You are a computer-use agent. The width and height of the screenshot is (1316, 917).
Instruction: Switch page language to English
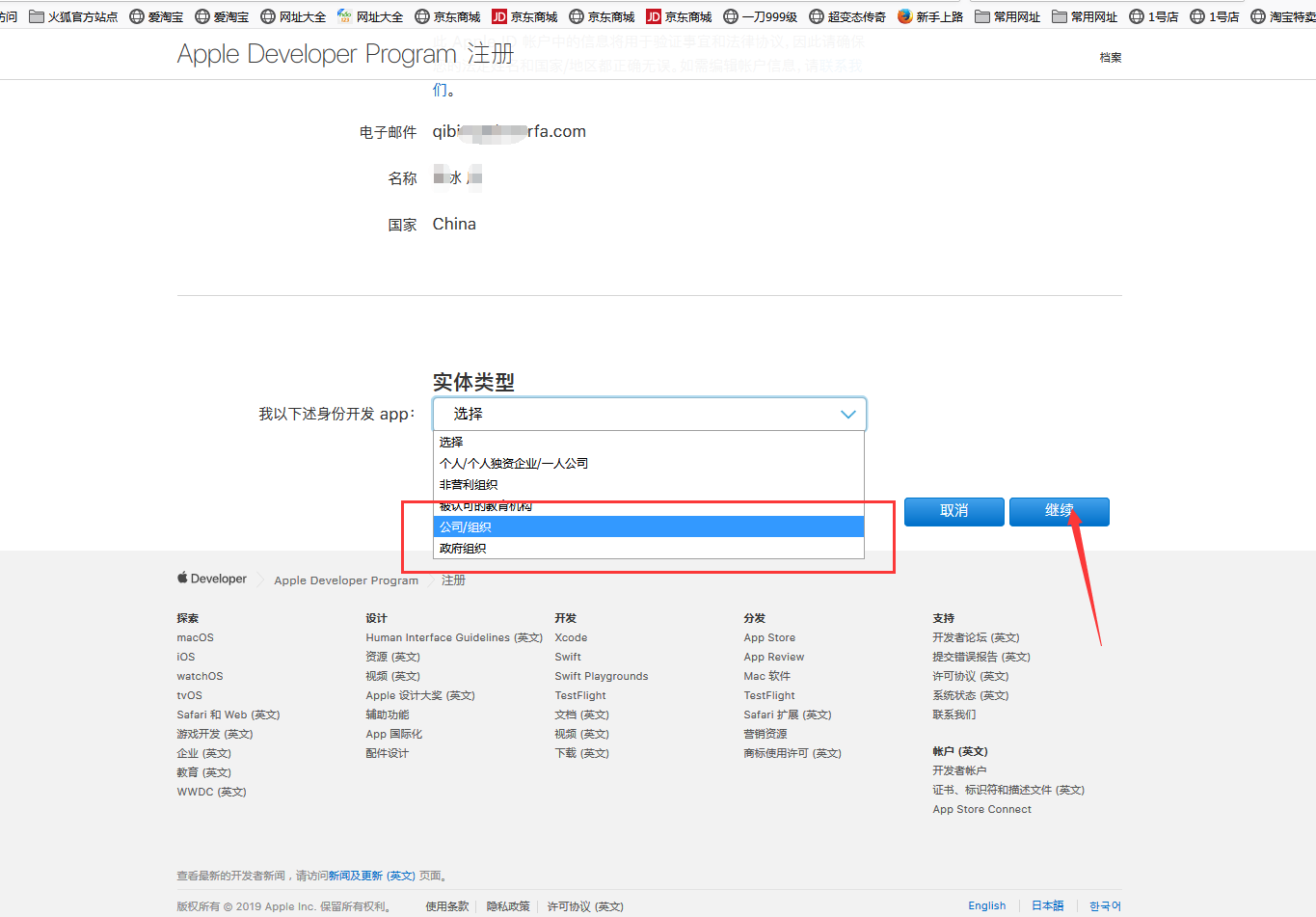pyautogui.click(x=986, y=905)
